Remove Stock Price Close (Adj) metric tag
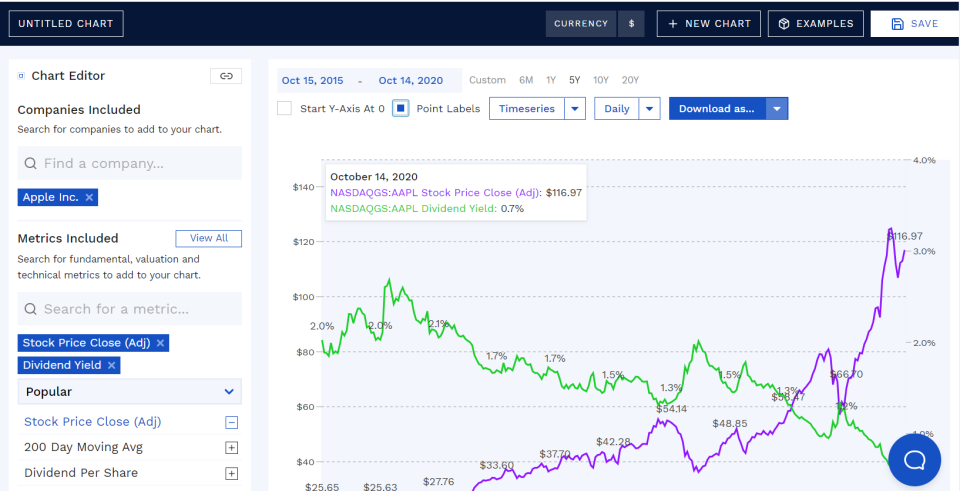 [x=161, y=343]
